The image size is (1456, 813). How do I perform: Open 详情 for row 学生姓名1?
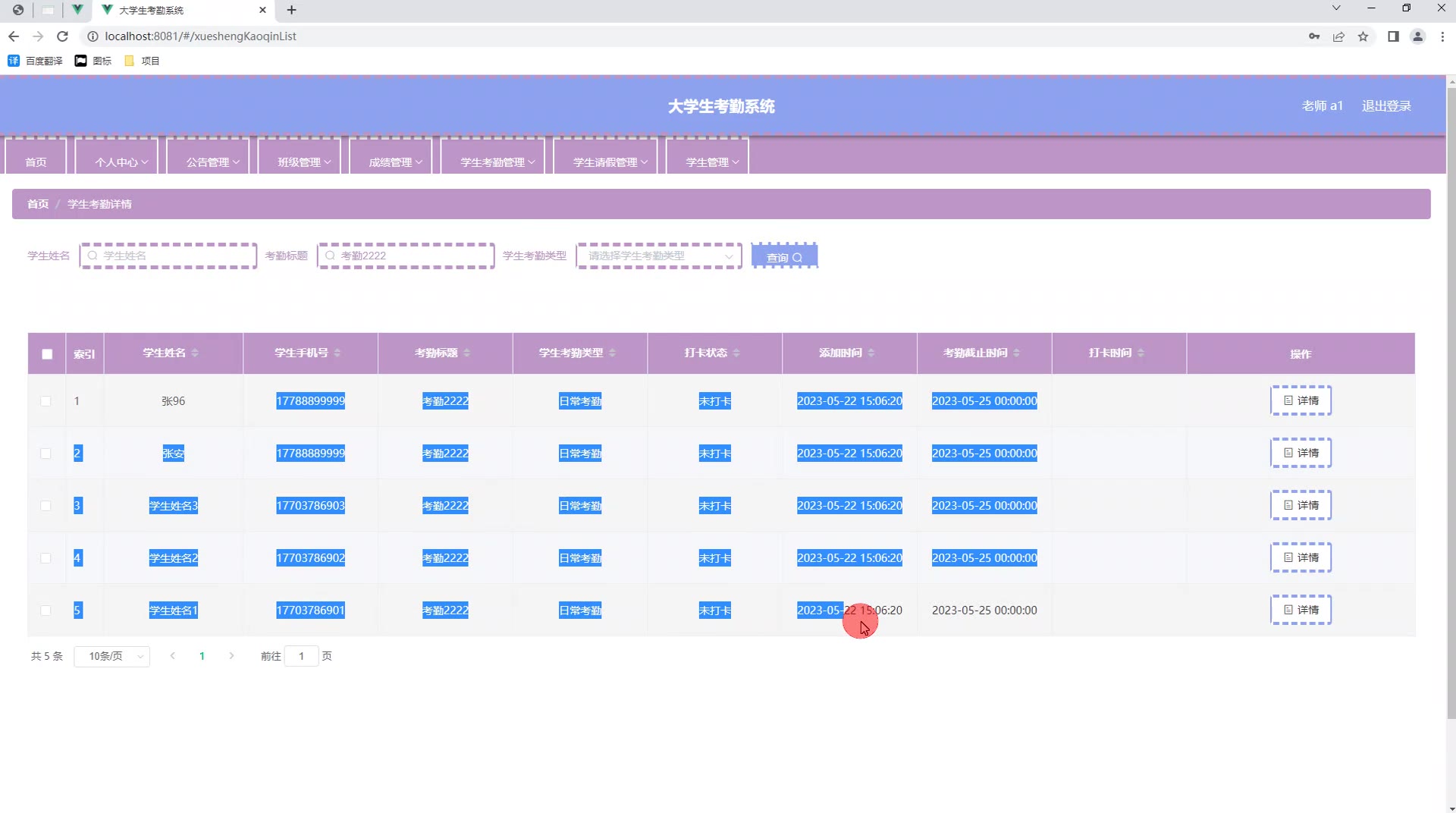click(1301, 610)
